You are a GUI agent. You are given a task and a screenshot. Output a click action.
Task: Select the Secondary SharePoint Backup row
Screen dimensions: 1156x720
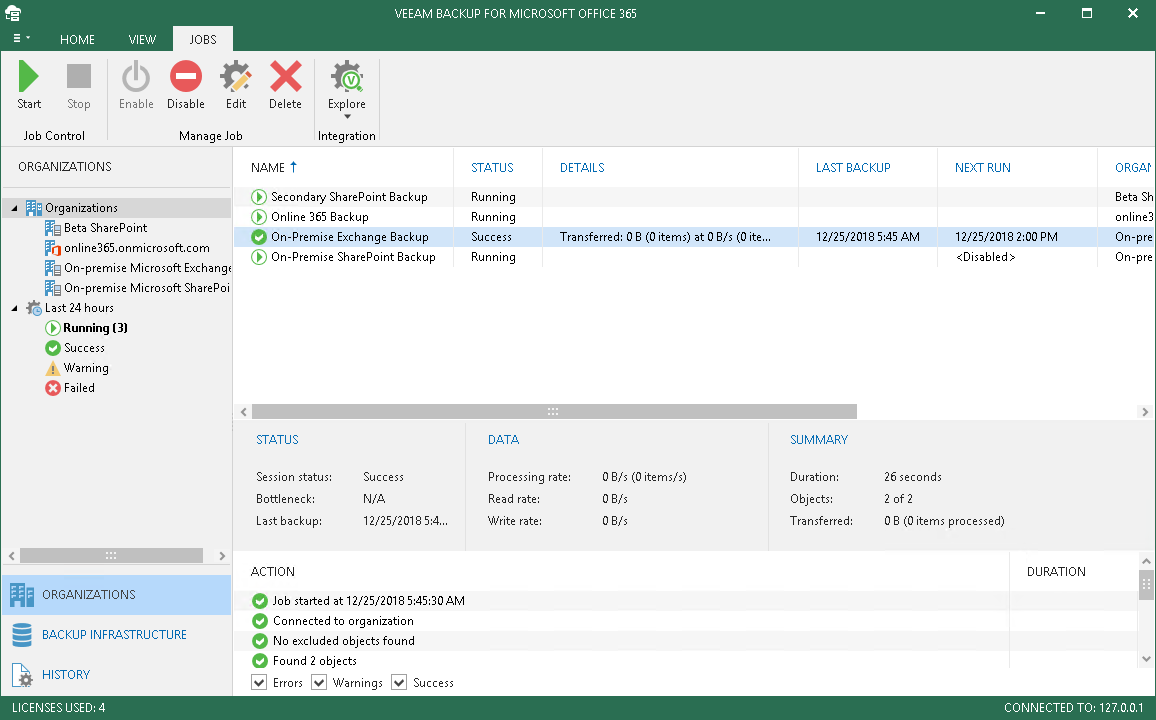click(x=694, y=197)
